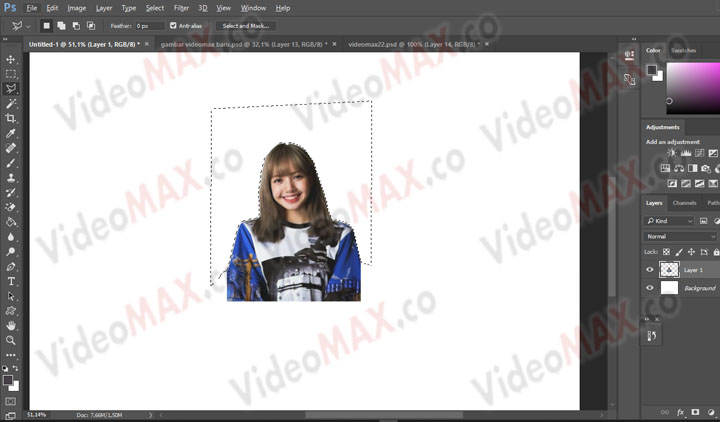
Task: Click Add to Selection mode icon
Action: point(61,26)
